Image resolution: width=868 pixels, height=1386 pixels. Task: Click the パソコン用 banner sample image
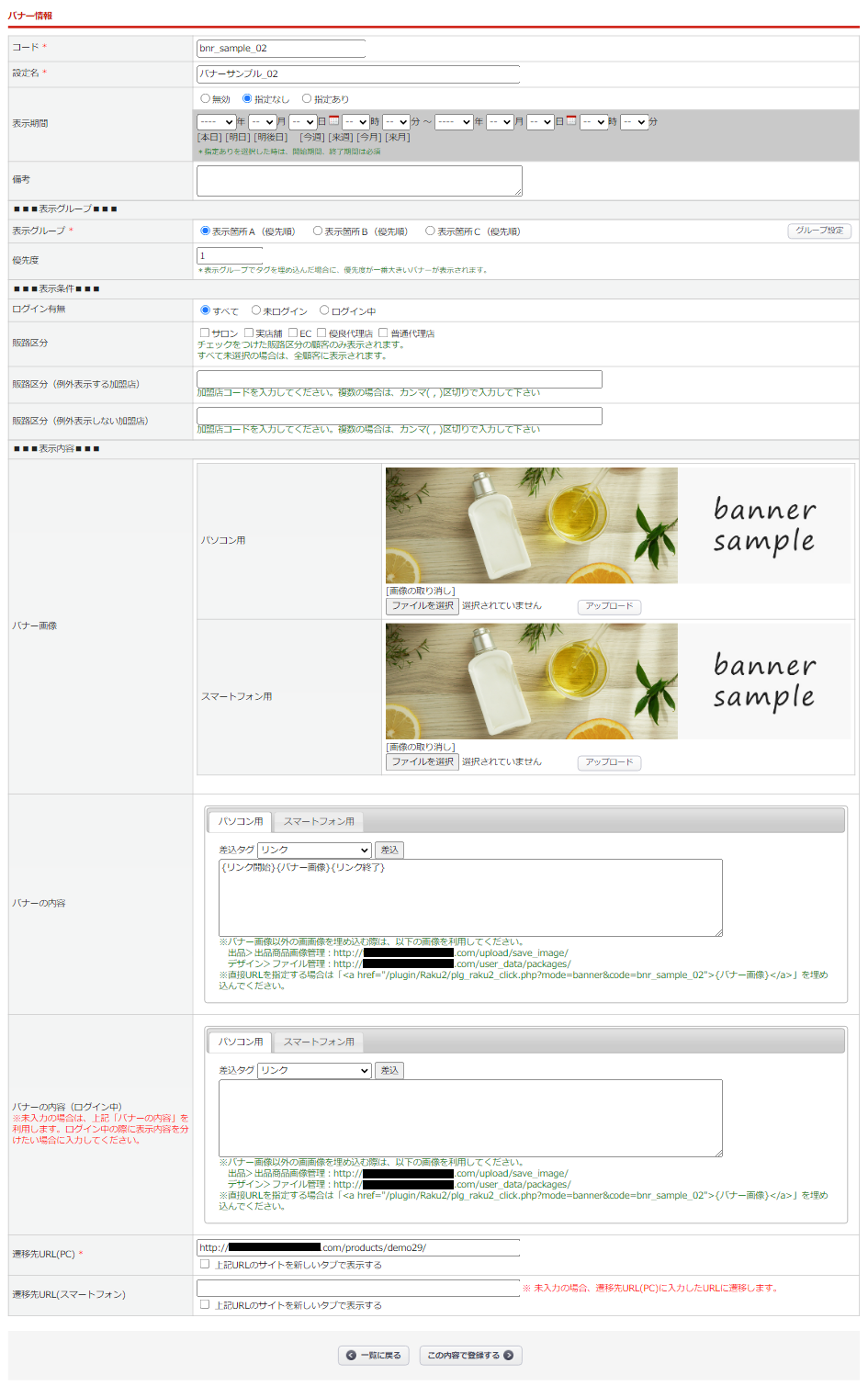coord(618,525)
